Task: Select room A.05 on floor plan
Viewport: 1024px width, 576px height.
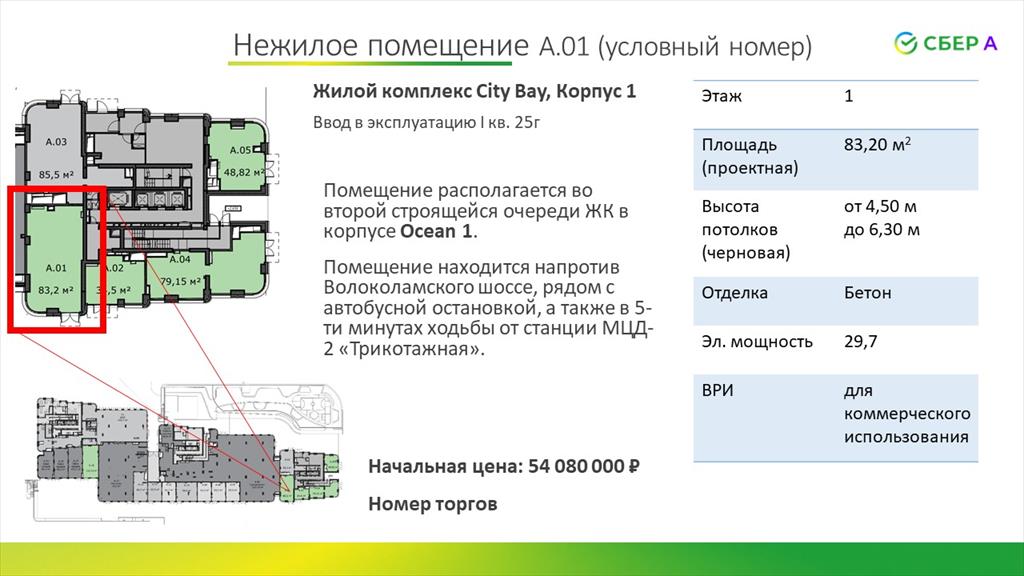Action: pos(239,157)
